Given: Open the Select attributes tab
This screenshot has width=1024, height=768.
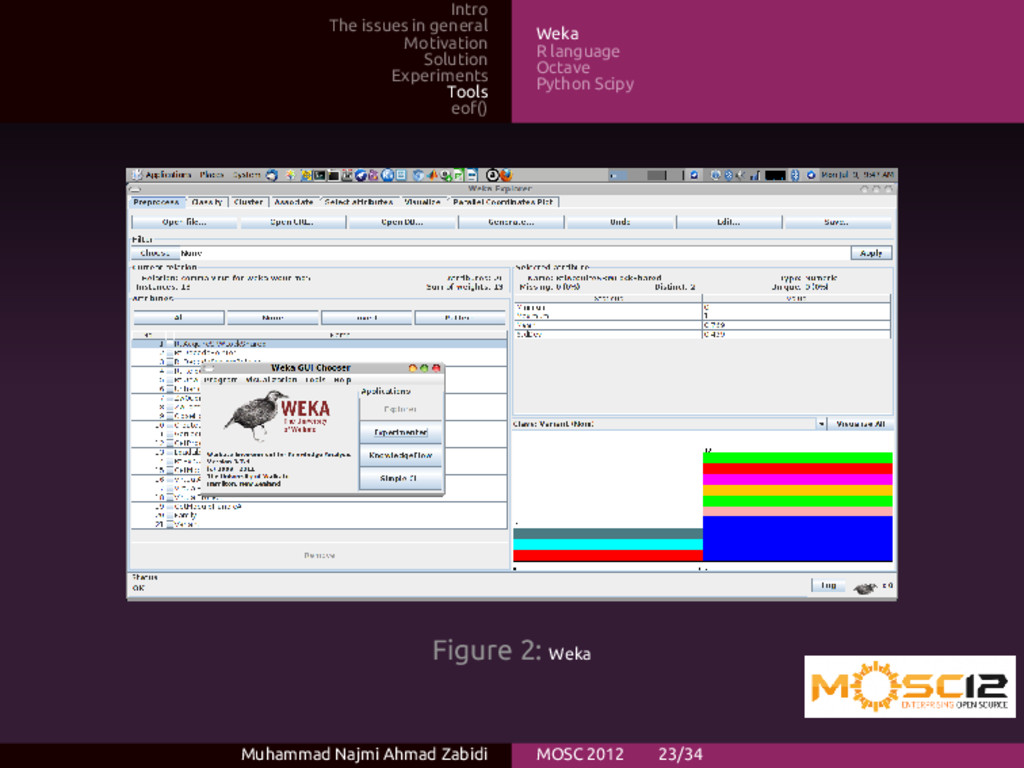Looking at the screenshot, I should click(359, 202).
